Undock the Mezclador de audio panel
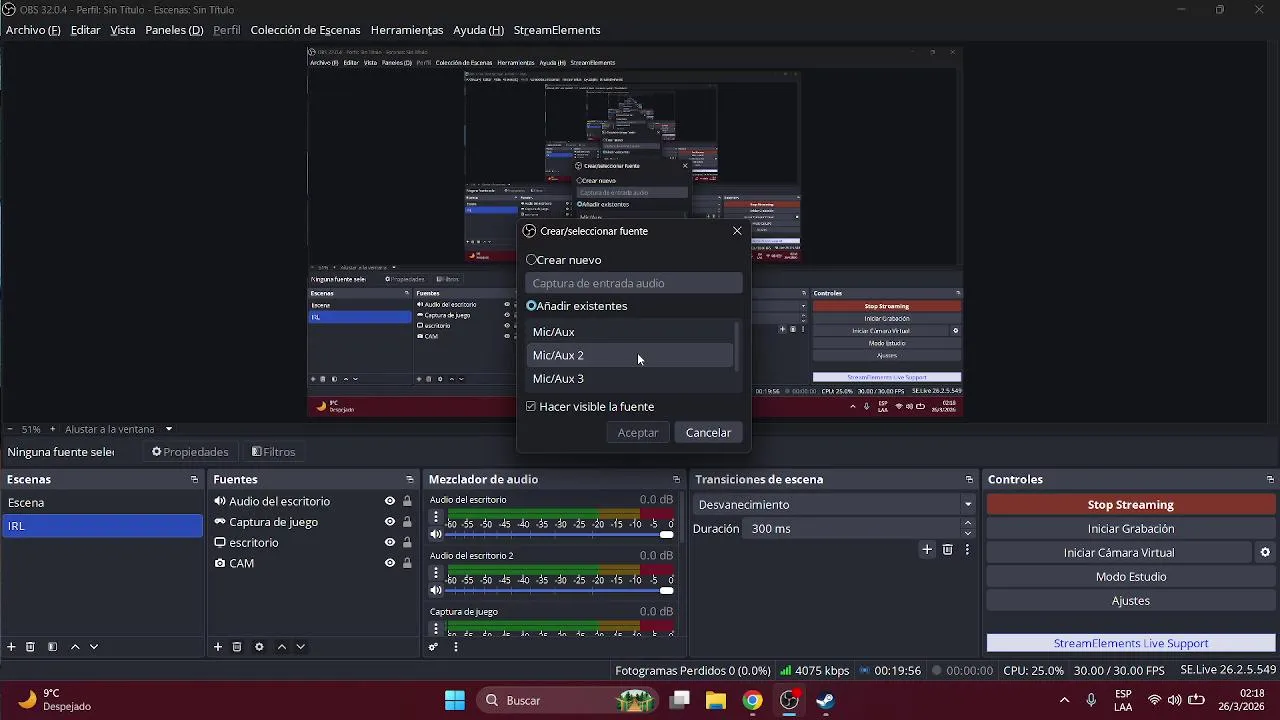This screenshot has height=720, width=1280. [676, 480]
